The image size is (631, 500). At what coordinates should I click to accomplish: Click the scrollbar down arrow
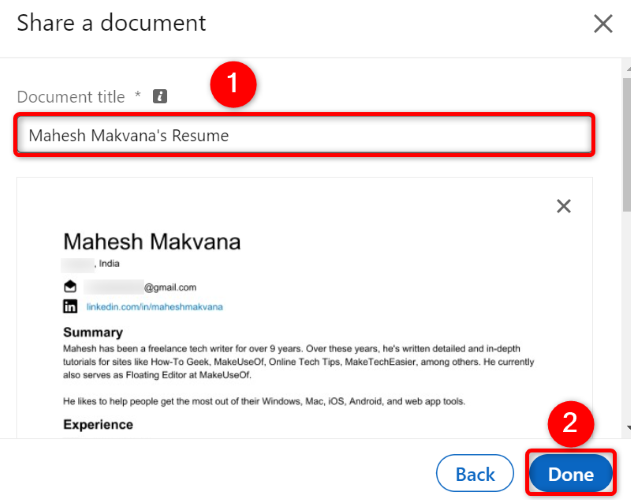(628, 428)
